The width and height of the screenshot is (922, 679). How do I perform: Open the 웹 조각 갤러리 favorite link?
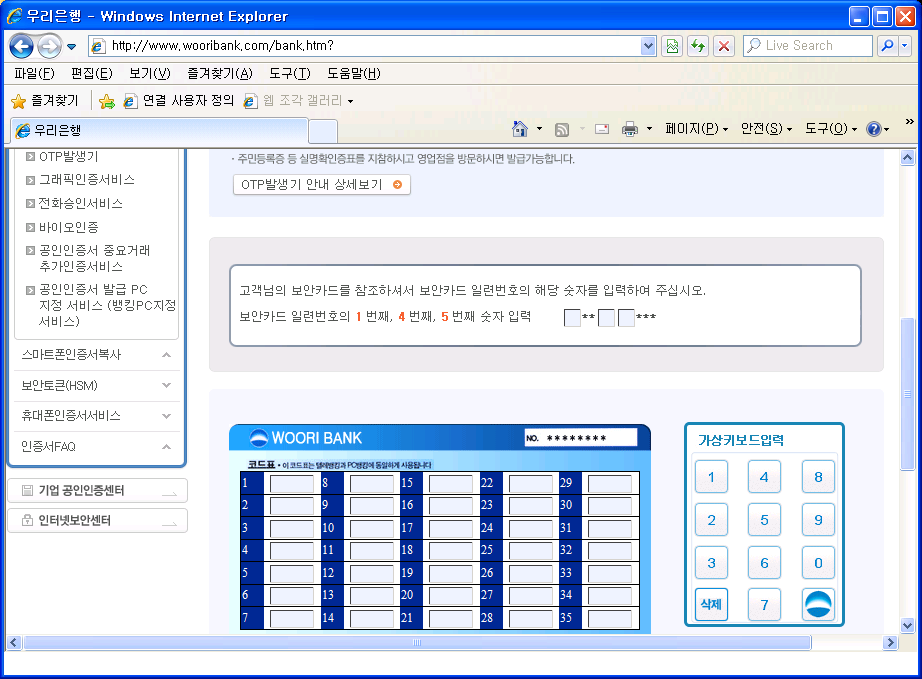(299, 101)
